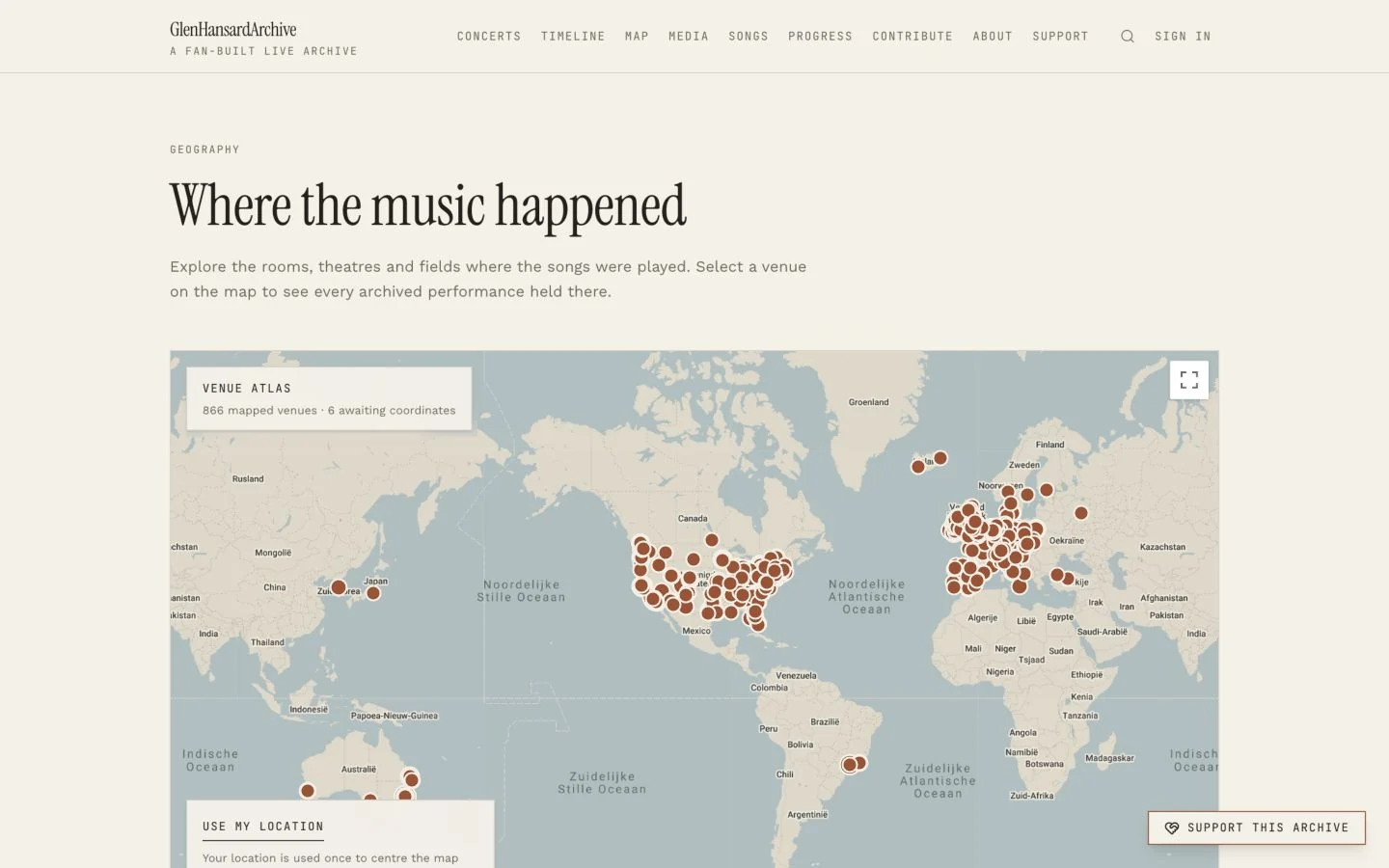Screen dimensions: 1389x868
Task: View the Progress page
Action: click(x=820, y=37)
